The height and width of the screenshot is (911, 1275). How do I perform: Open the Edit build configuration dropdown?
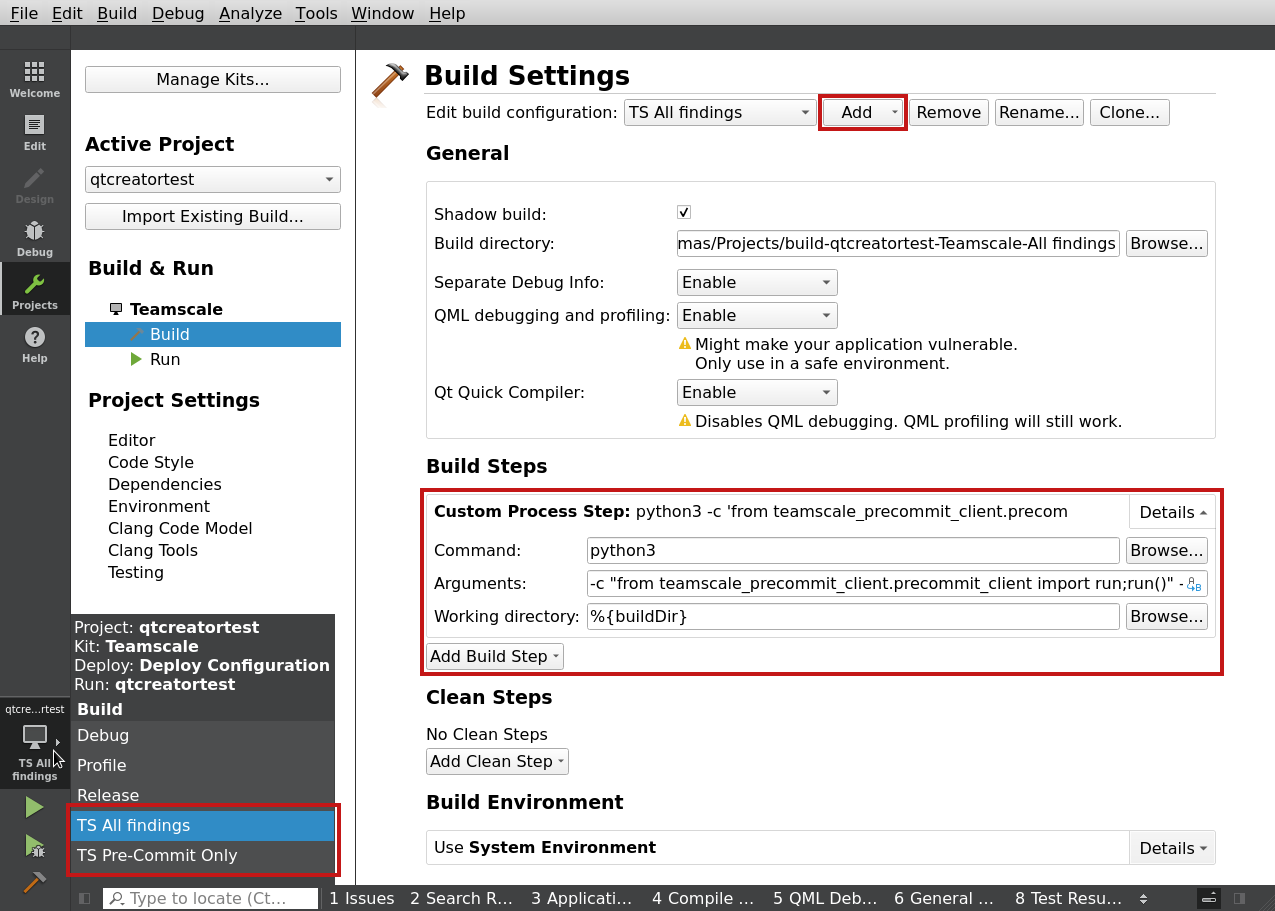click(x=720, y=112)
